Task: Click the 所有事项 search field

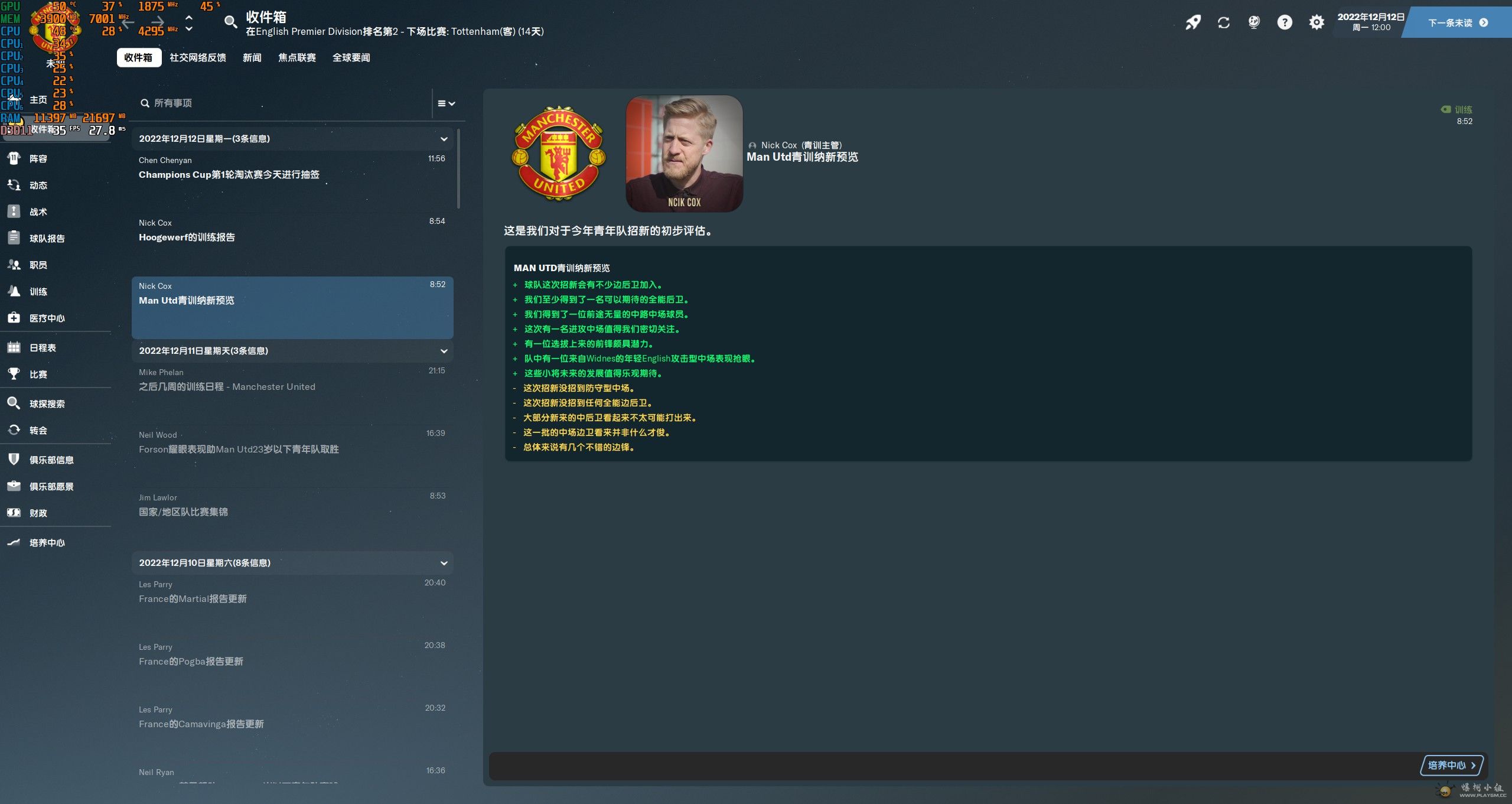Action: click(283, 103)
